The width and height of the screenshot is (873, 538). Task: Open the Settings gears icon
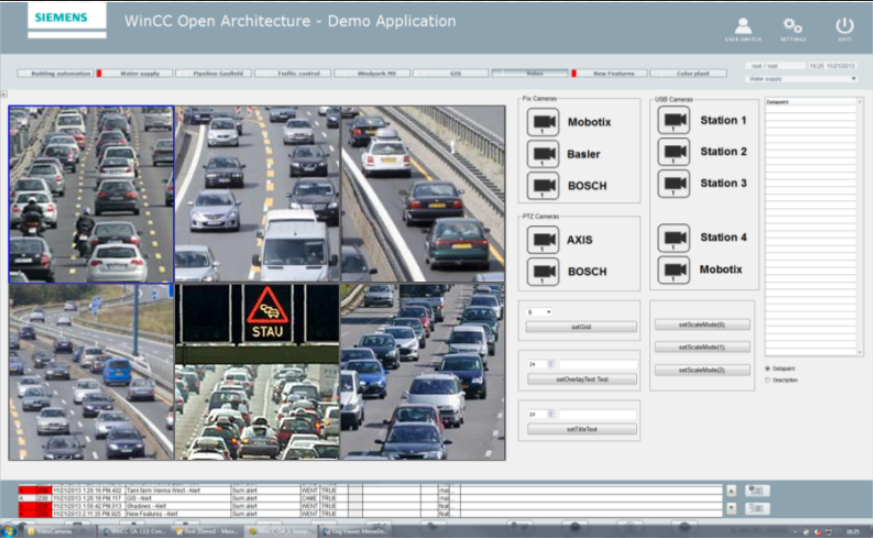792,28
